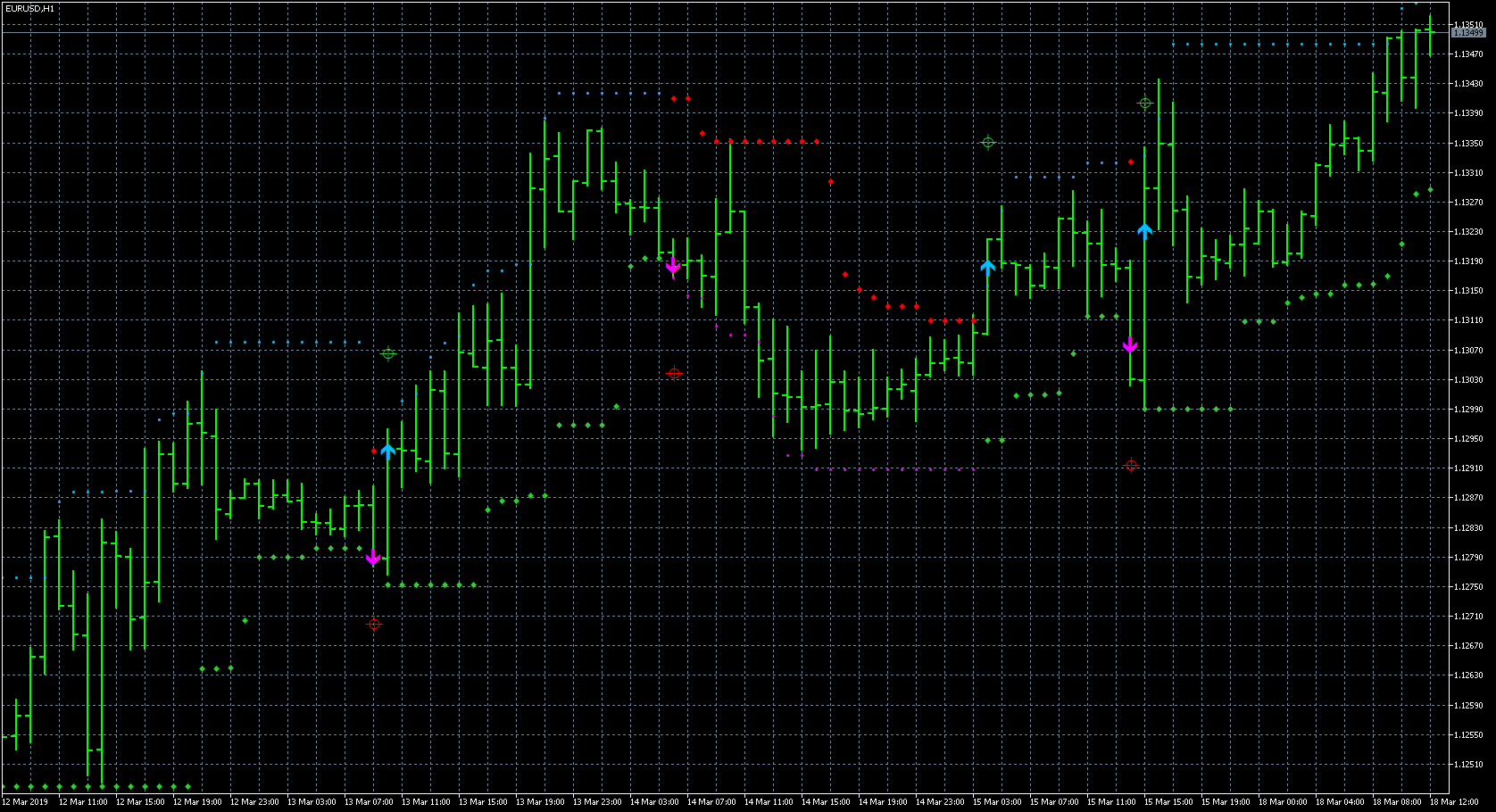The width and height of the screenshot is (1496, 812).
Task: Click the cyan up arrow near 15 Mar 03:00
Action: click(987, 266)
